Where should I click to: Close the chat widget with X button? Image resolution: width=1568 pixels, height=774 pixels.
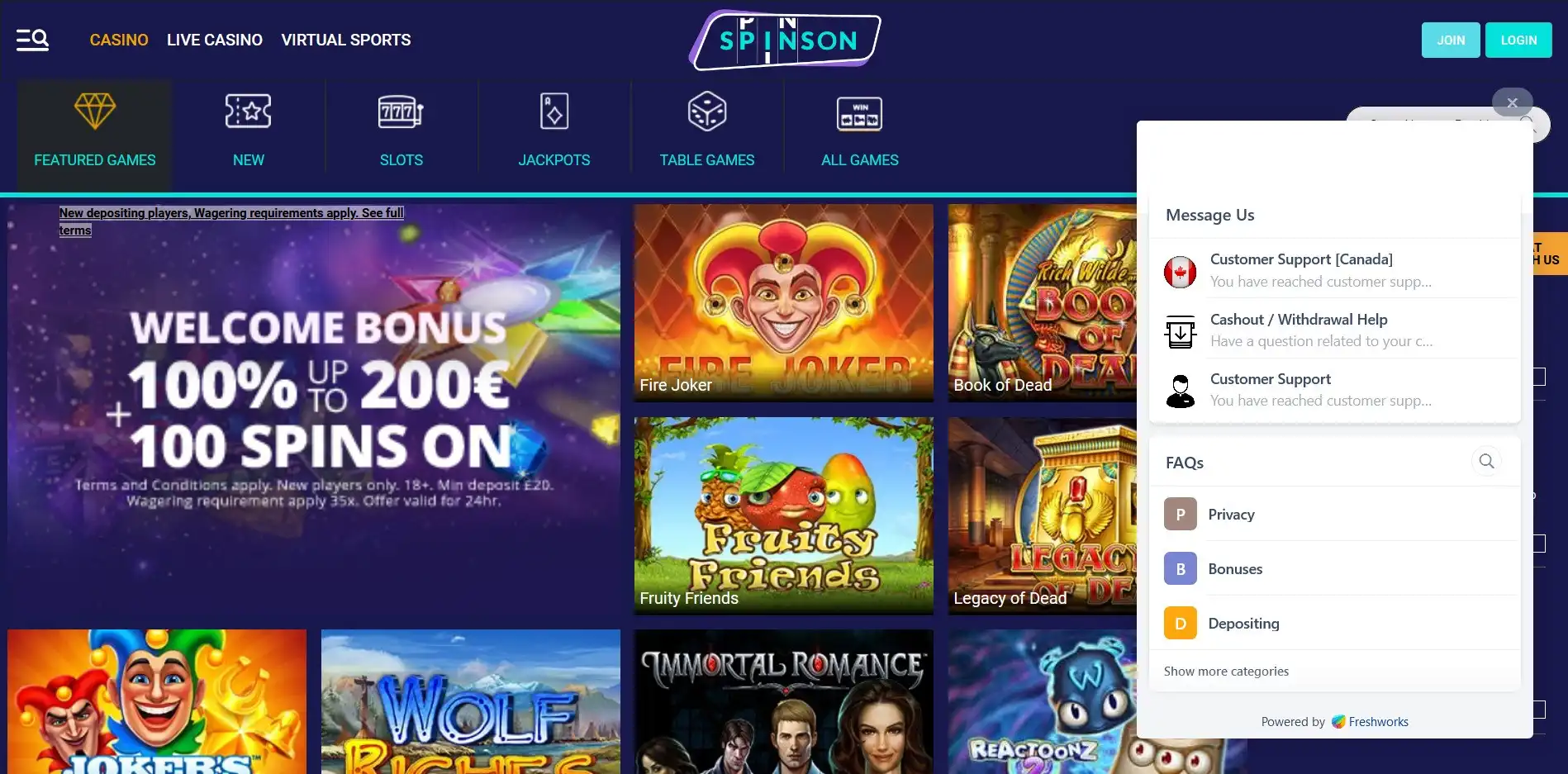point(1512,102)
